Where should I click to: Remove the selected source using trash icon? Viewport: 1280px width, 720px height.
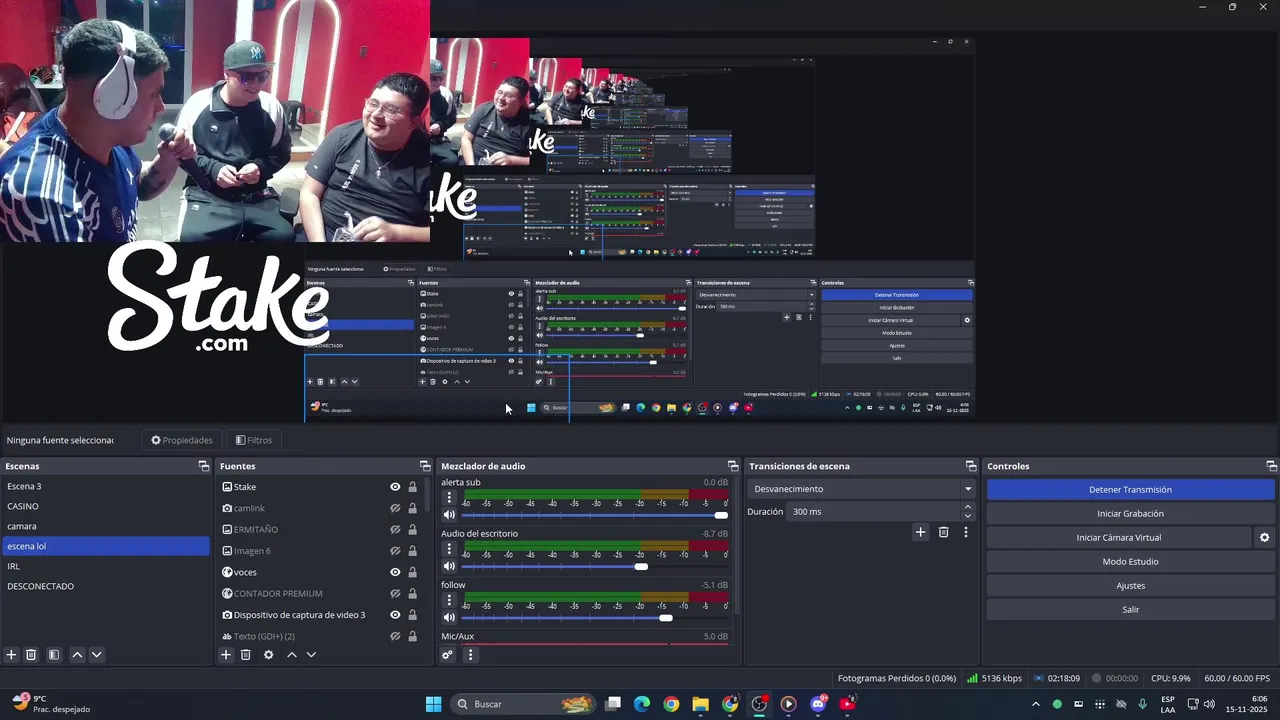click(x=245, y=655)
